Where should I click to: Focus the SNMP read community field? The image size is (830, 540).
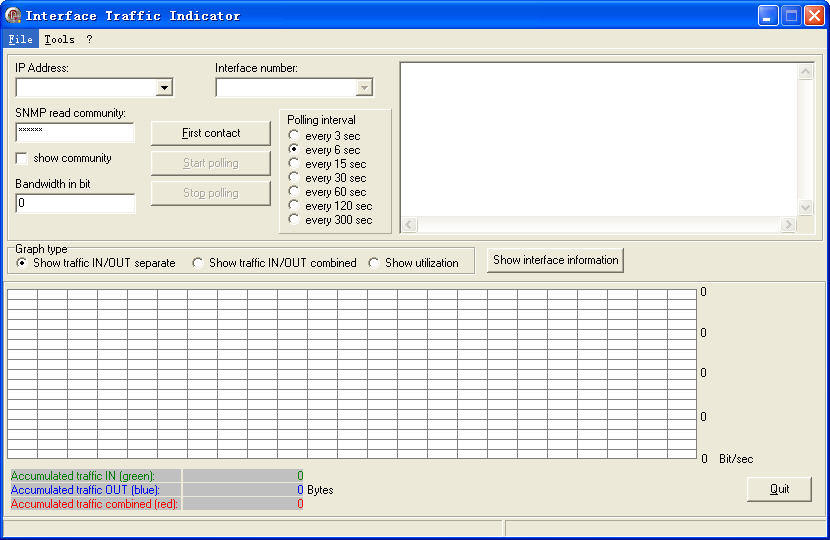(75, 133)
